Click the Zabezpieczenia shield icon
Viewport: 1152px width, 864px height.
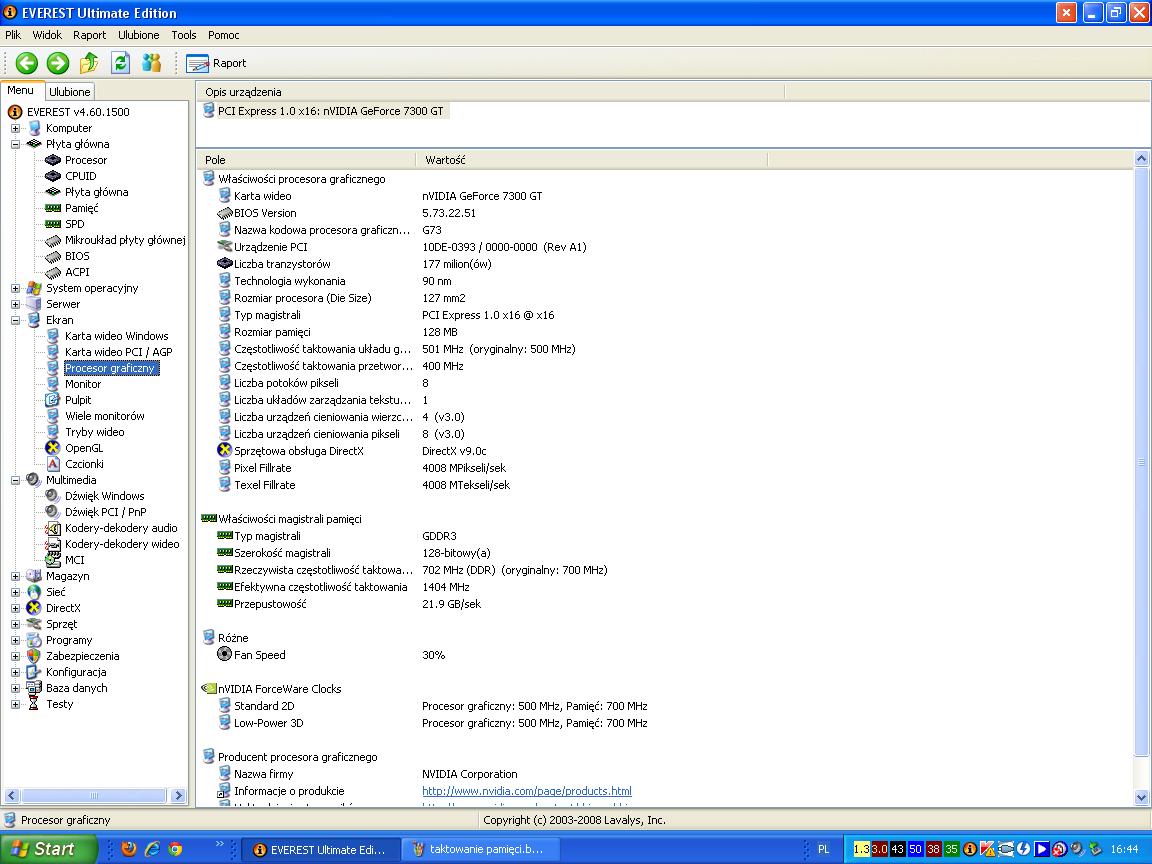click(34, 656)
